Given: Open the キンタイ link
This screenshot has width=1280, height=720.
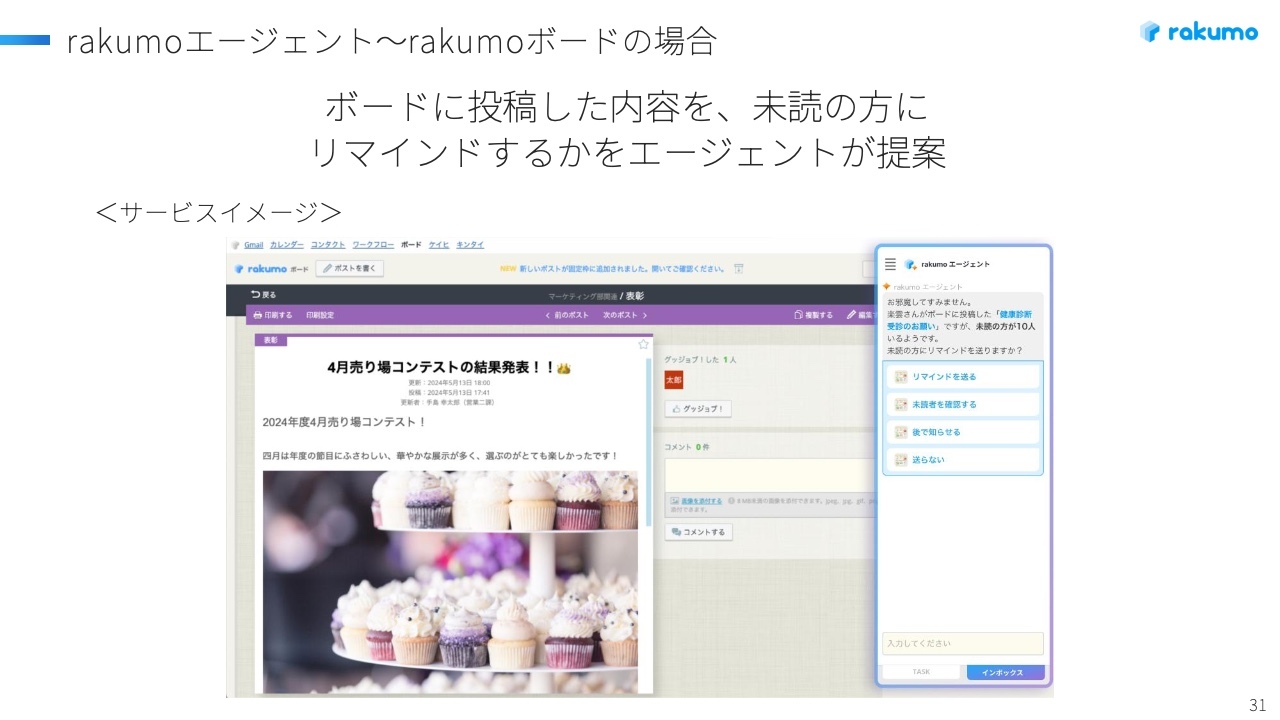Looking at the screenshot, I should coord(470,244).
